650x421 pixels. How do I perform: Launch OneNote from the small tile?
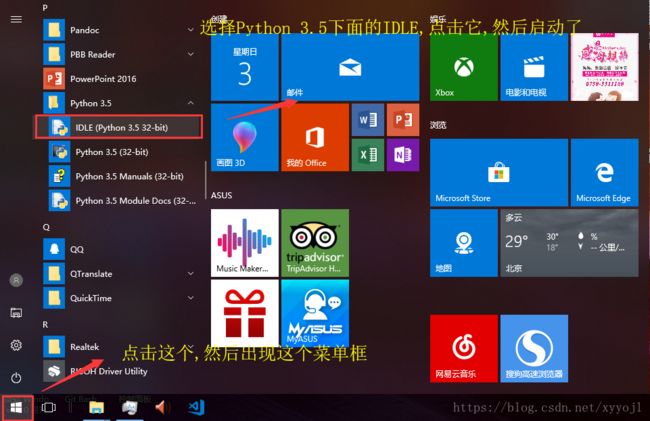click(403, 155)
